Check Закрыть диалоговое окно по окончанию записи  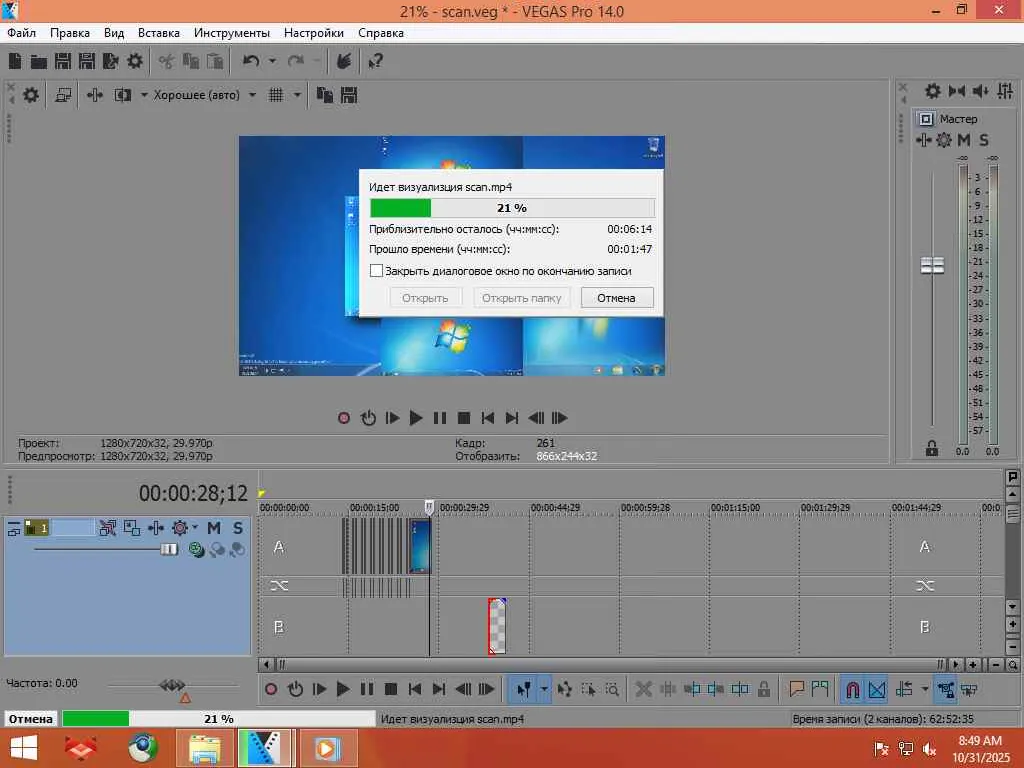[x=376, y=270]
